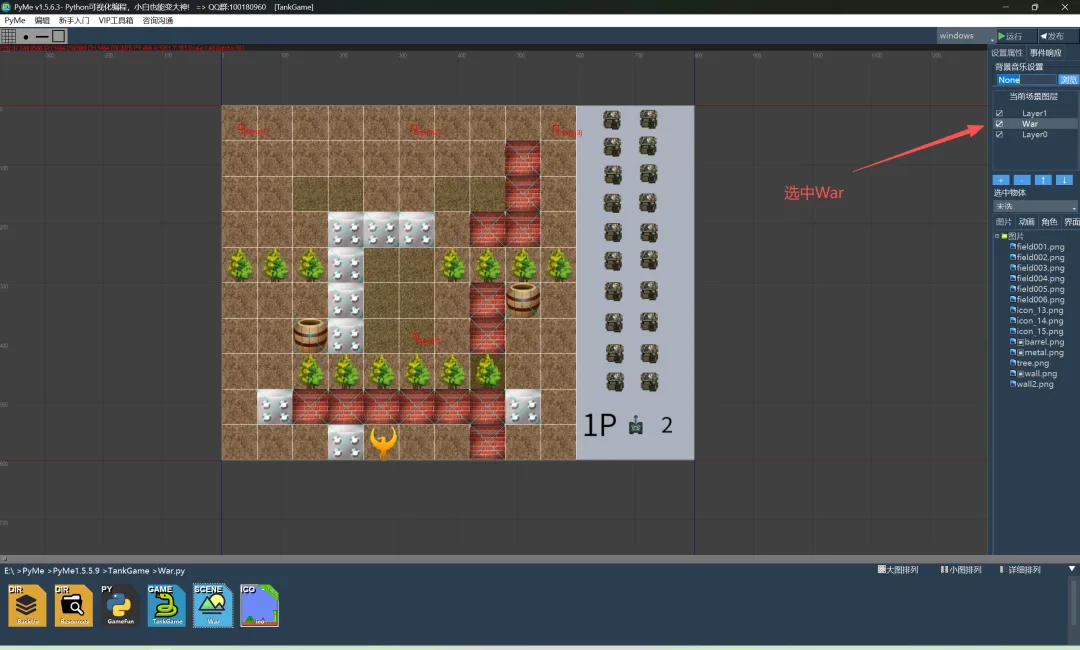Viewport: 1080px width, 650px height.
Task: Open the 新手入门 menu
Action: click(74, 21)
